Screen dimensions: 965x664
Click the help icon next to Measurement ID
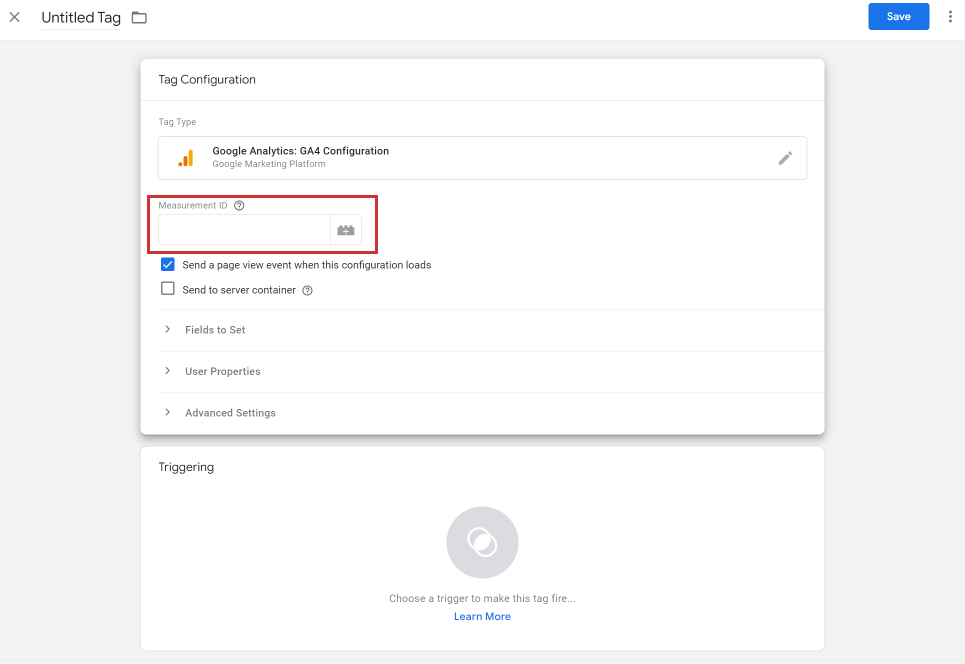239,206
